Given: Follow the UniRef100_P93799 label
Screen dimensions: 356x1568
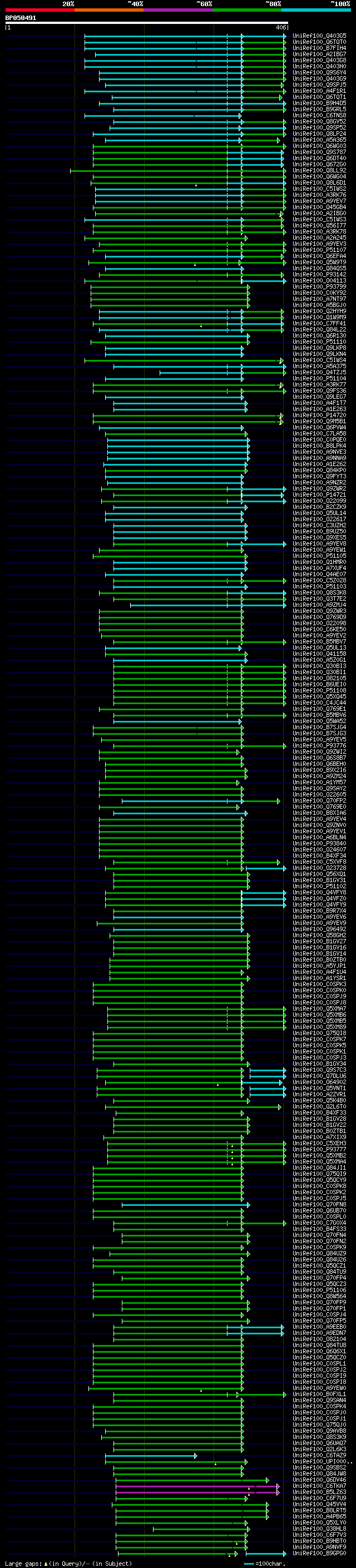Looking at the screenshot, I should click(319, 286).
